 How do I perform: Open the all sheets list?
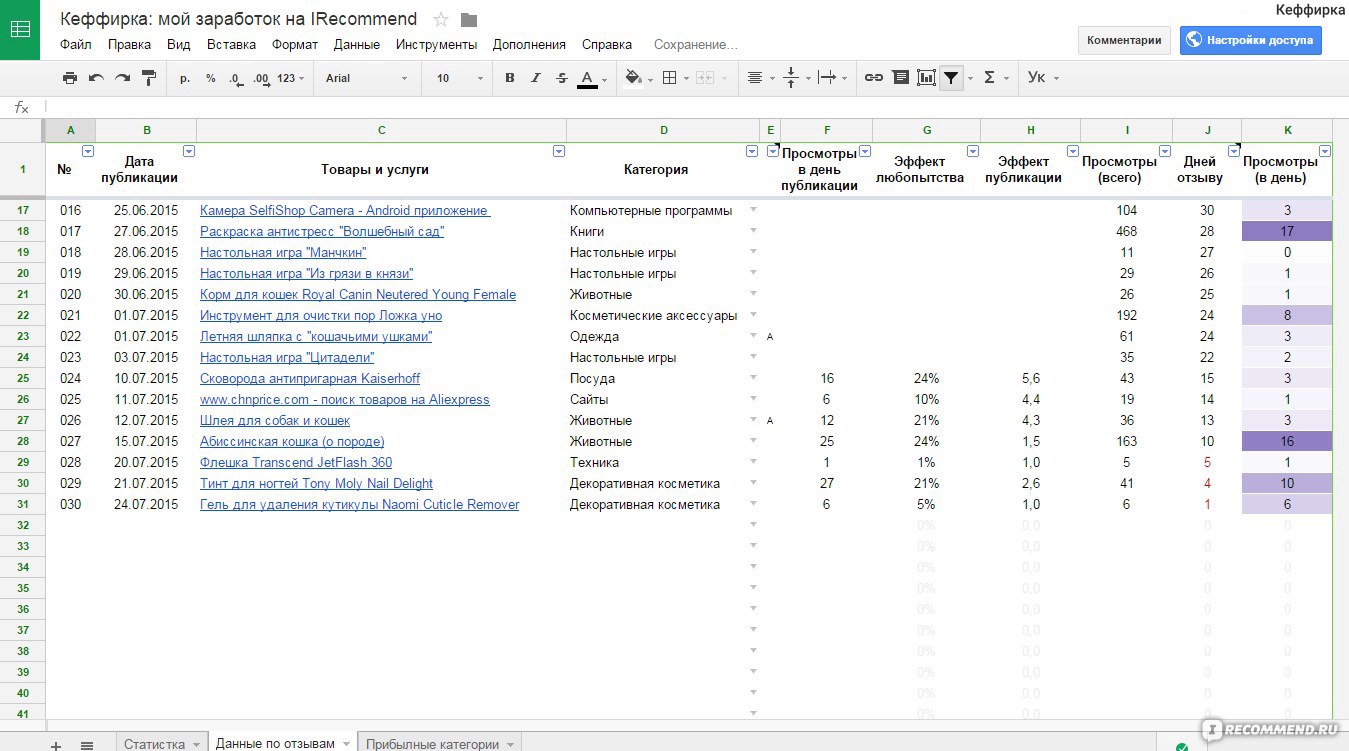point(87,745)
